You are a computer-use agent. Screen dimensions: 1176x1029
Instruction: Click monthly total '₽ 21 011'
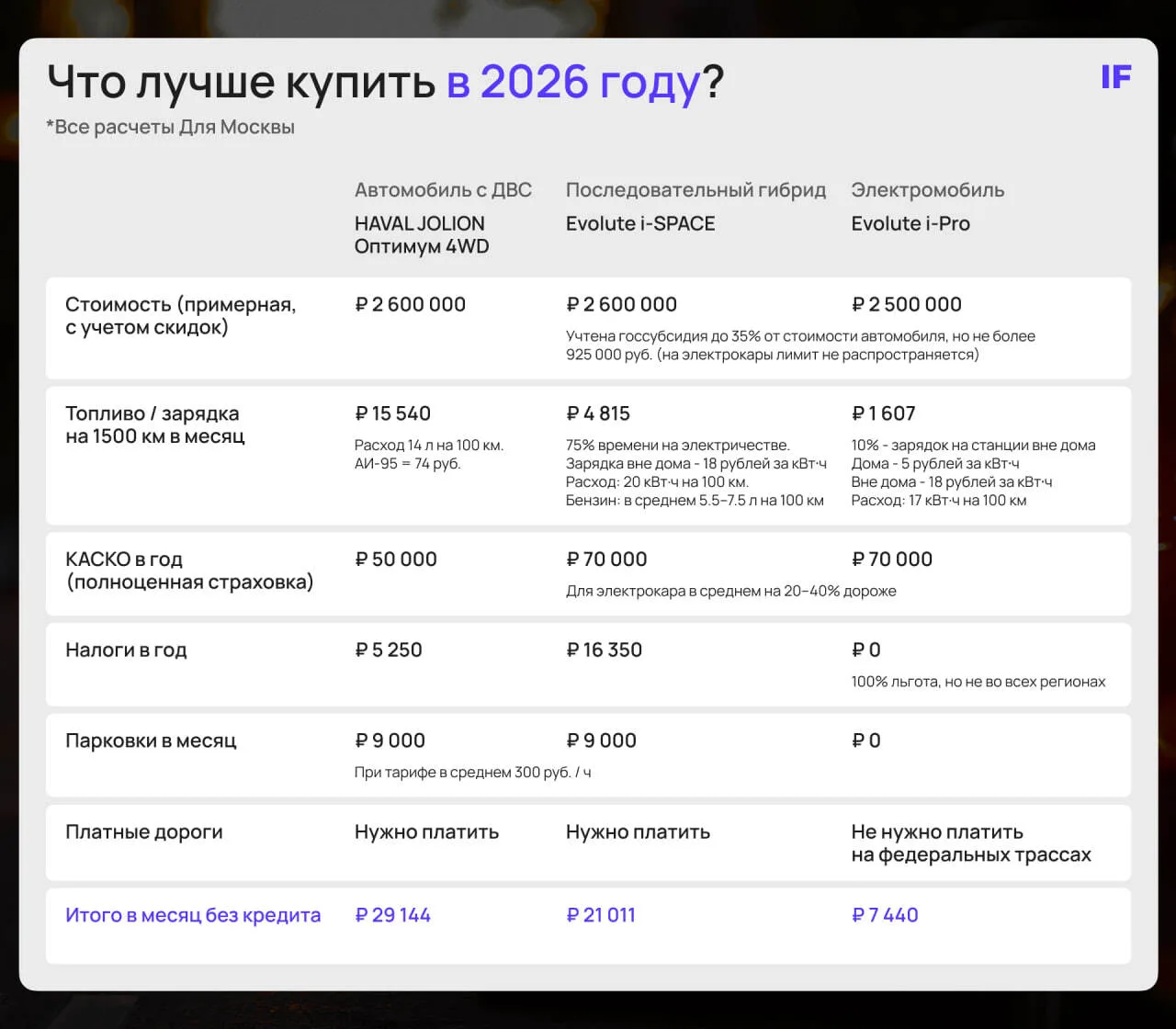pyautogui.click(x=601, y=915)
